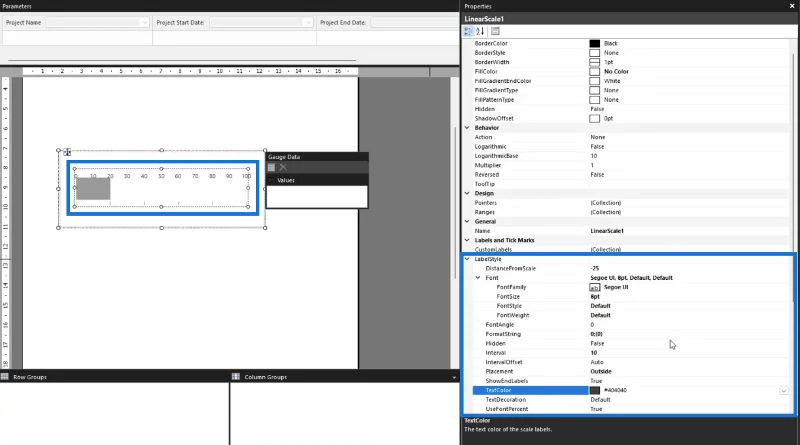The image size is (800, 445).
Task: Select the TextDecoration Default value
Action: 600,400
